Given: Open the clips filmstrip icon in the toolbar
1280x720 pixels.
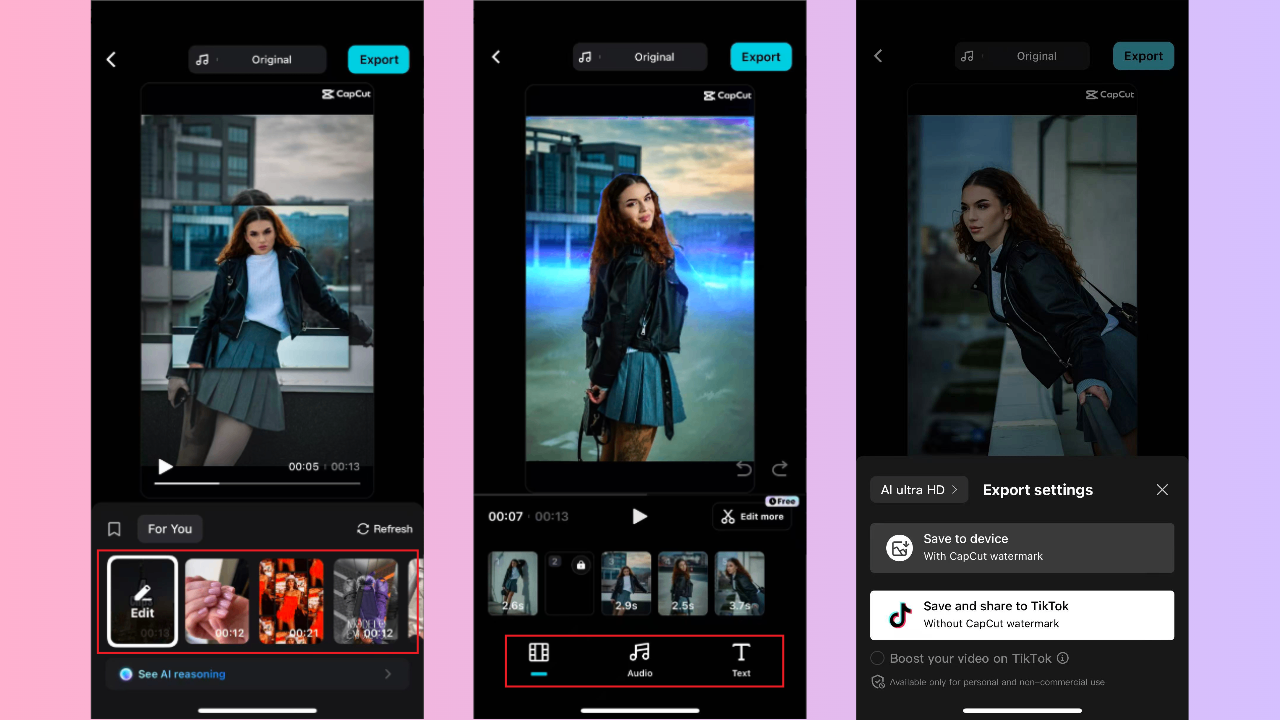Looking at the screenshot, I should pos(538,651).
